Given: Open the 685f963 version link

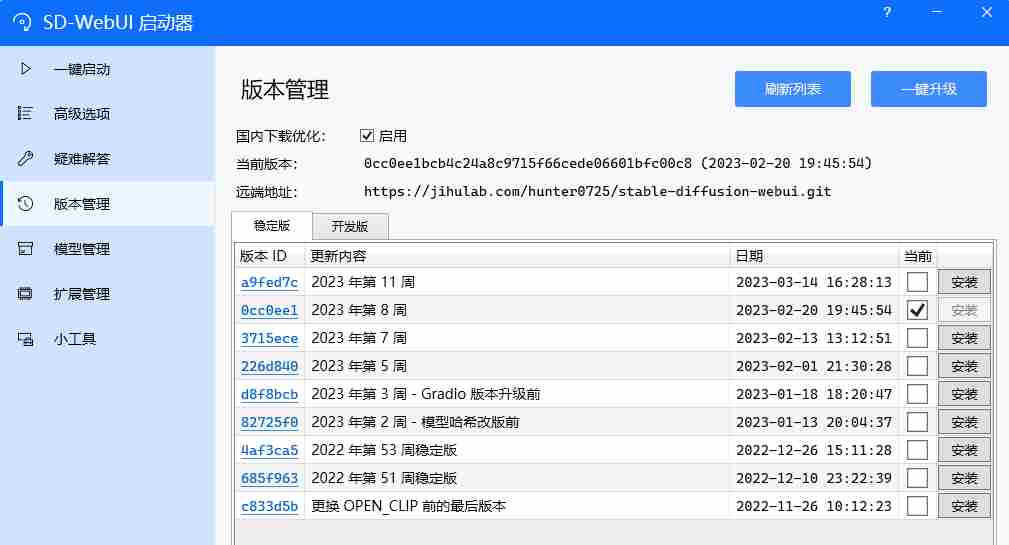Looking at the screenshot, I should click(269, 478).
